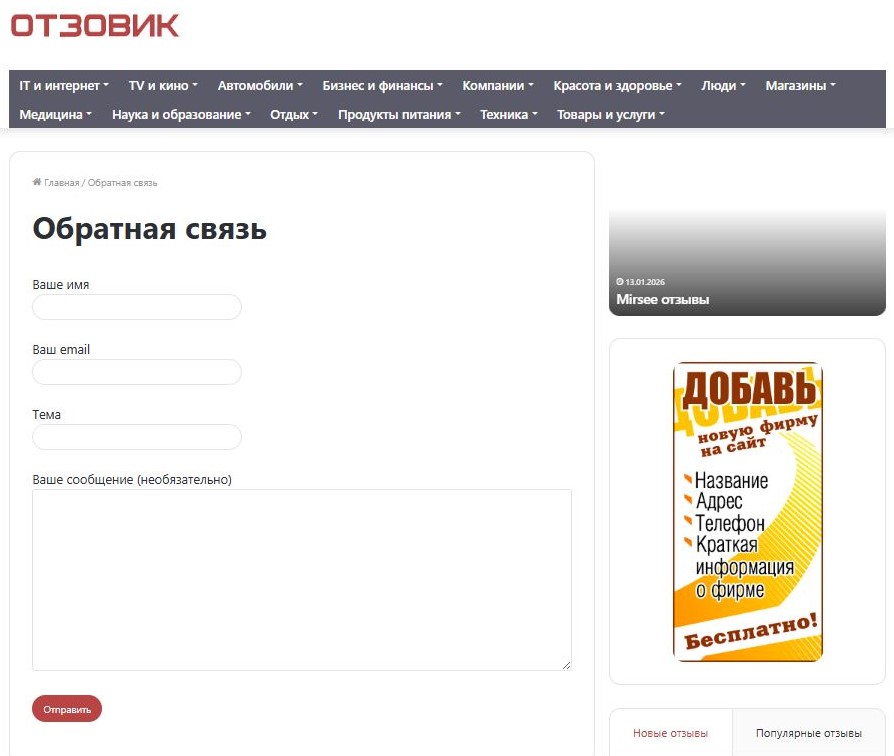
Task: Click the Ваше сообщение text area
Action: (x=302, y=580)
